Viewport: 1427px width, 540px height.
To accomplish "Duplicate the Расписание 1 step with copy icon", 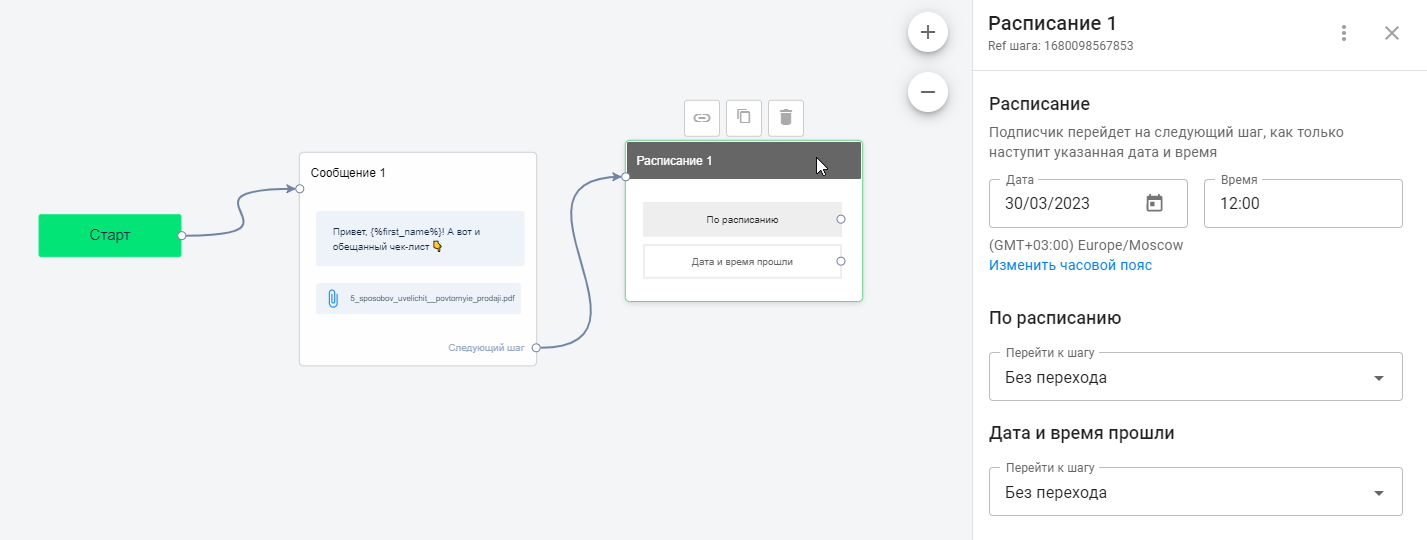I will click(744, 117).
